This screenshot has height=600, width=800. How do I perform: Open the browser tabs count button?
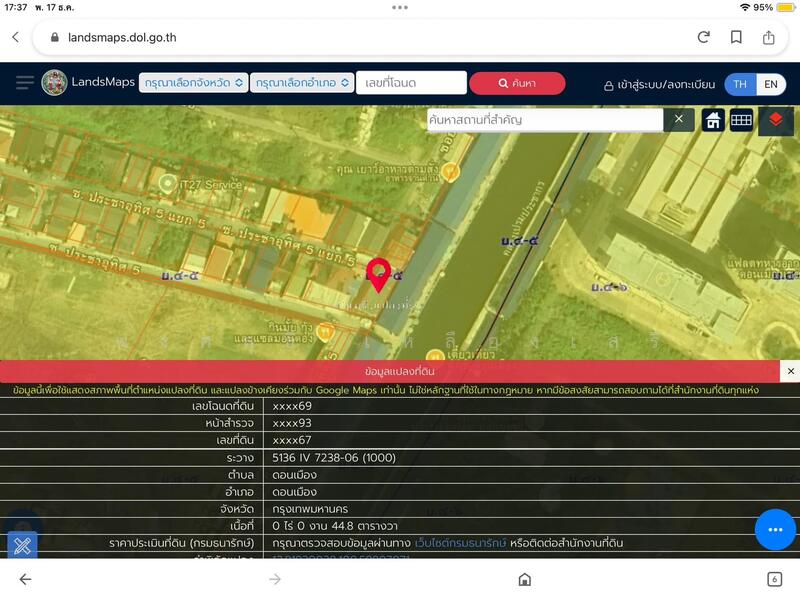click(x=774, y=579)
